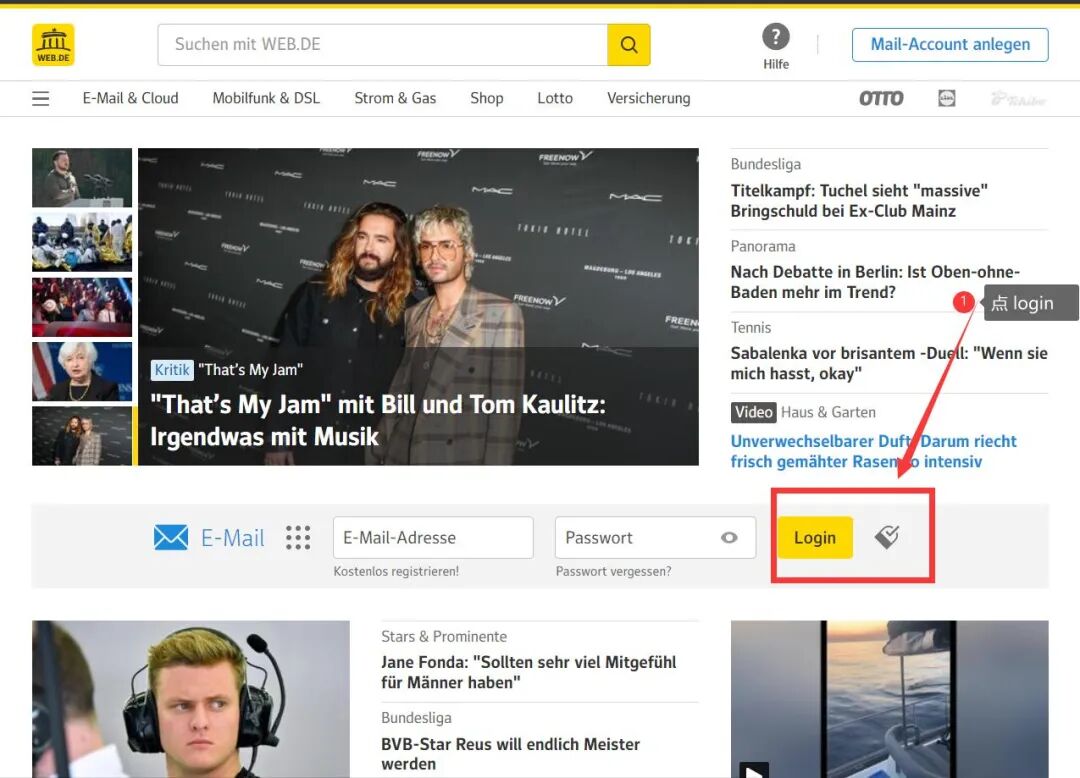Image resolution: width=1080 pixels, height=778 pixels.
Task: Click the Lidl partner logo
Action: [947, 98]
